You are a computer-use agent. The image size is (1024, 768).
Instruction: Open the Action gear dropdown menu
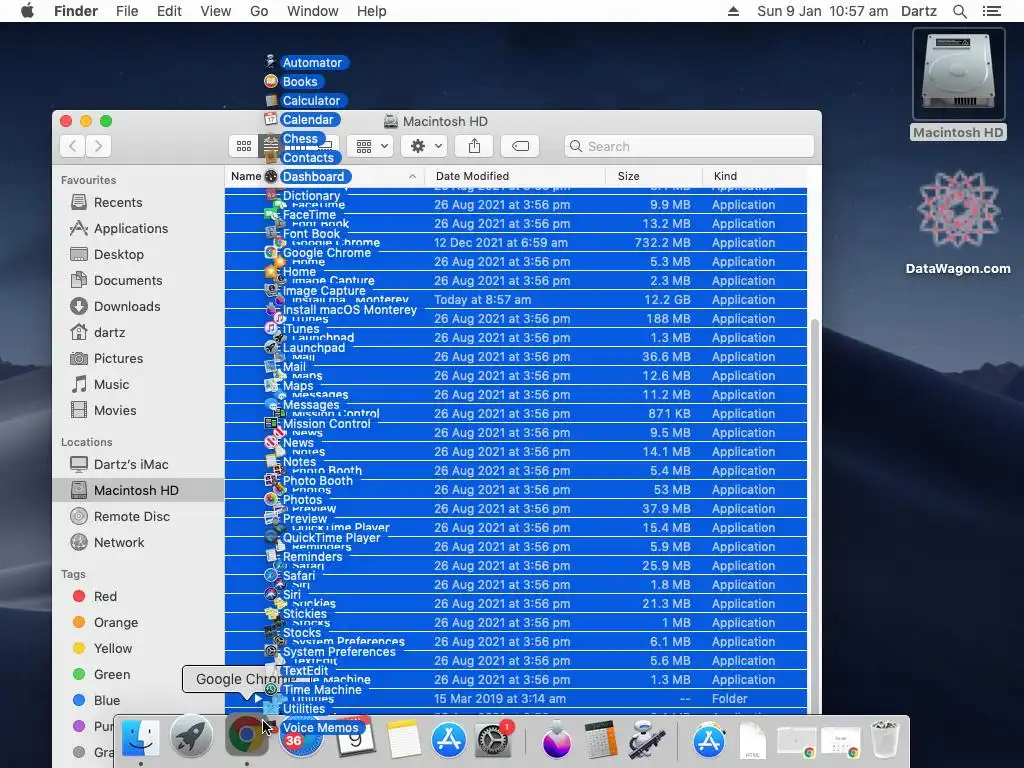(424, 146)
